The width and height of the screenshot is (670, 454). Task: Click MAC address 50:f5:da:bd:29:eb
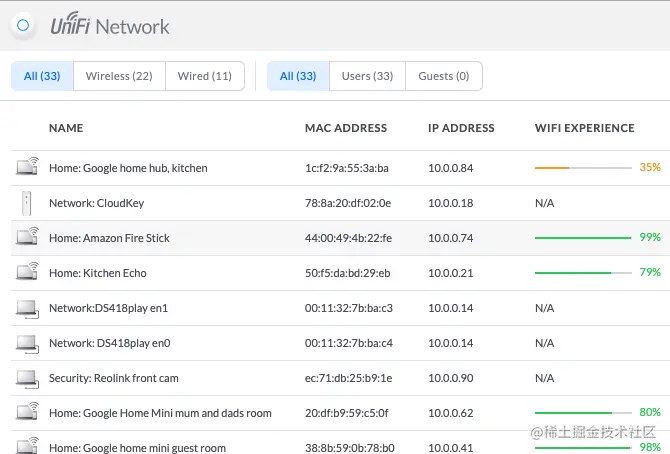tap(347, 273)
